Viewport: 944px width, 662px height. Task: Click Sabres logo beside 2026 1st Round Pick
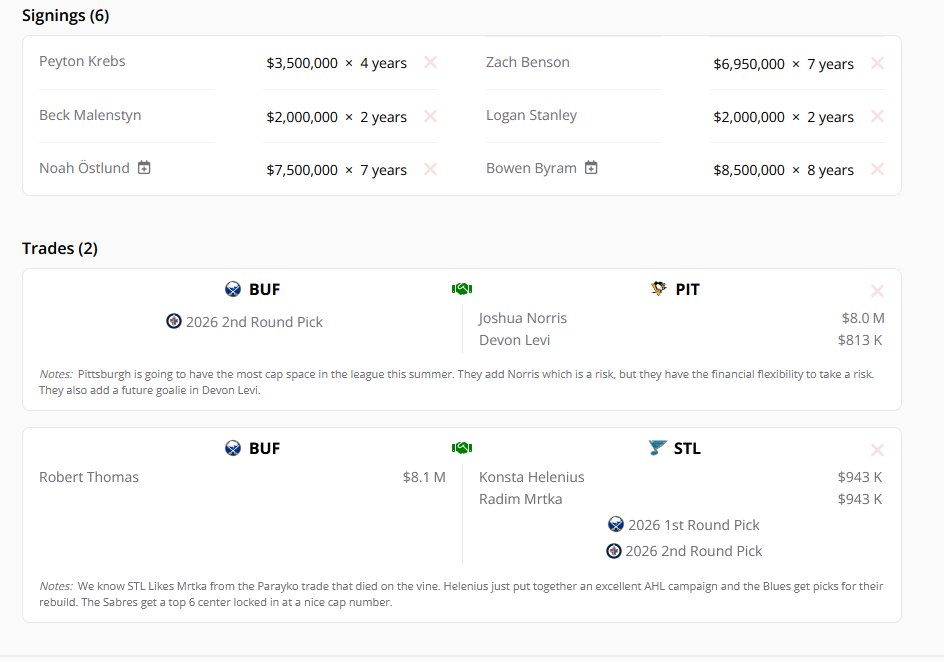(615, 524)
